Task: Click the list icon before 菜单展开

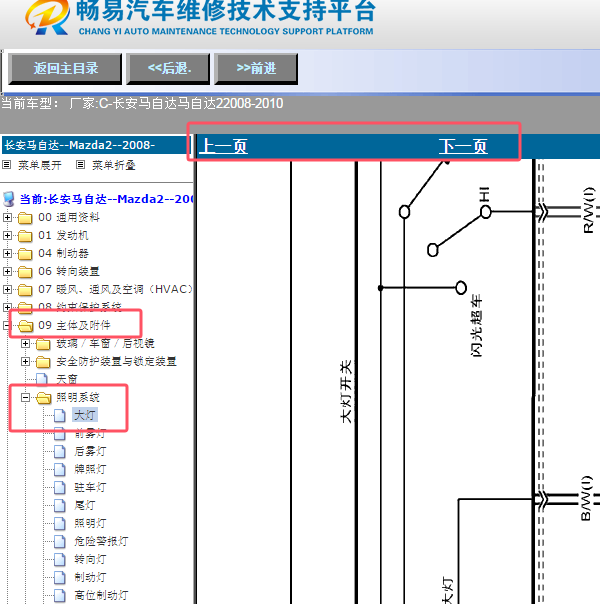Action: [6, 165]
